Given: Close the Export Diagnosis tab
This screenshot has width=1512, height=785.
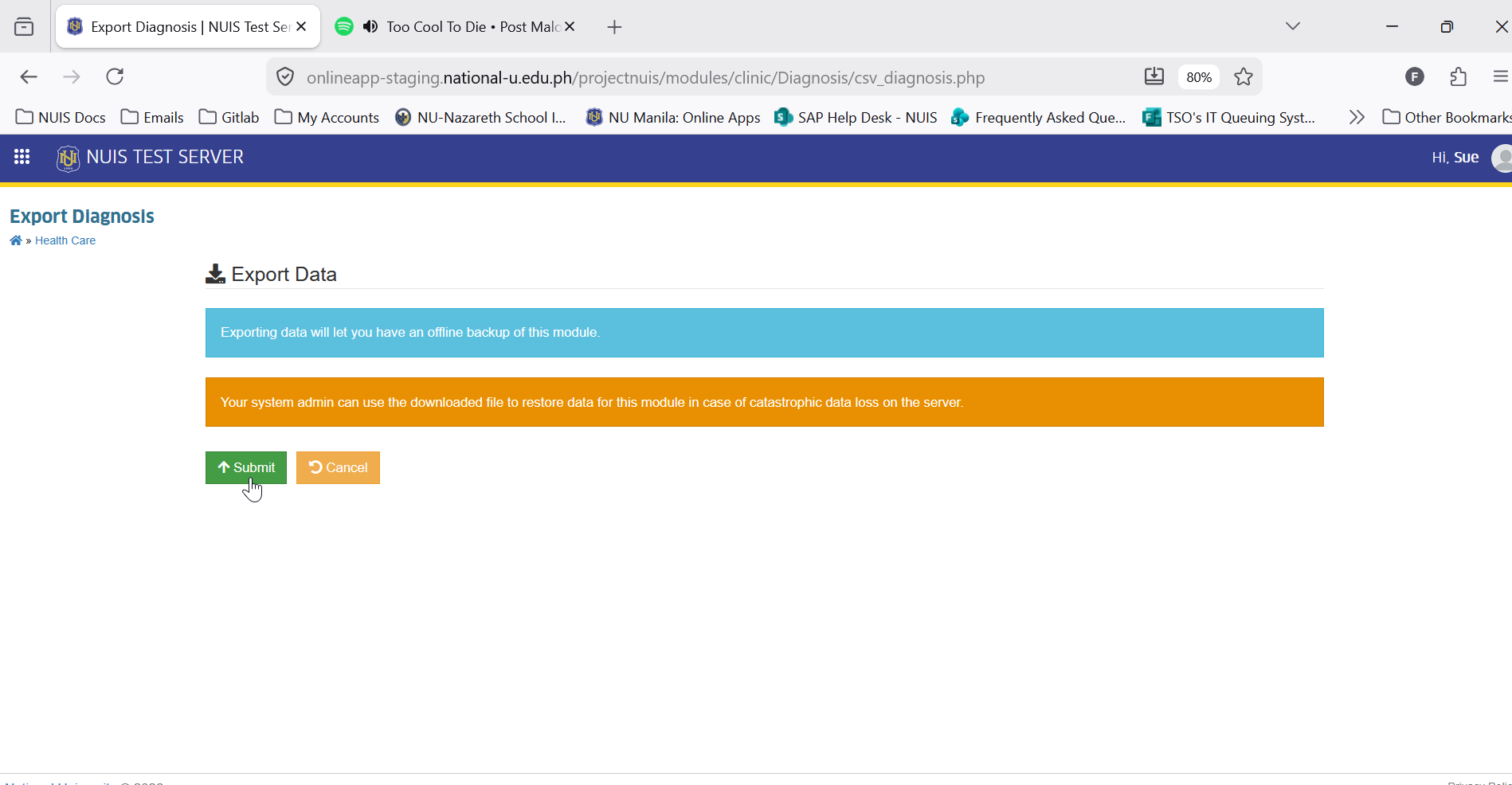Looking at the screenshot, I should [301, 26].
